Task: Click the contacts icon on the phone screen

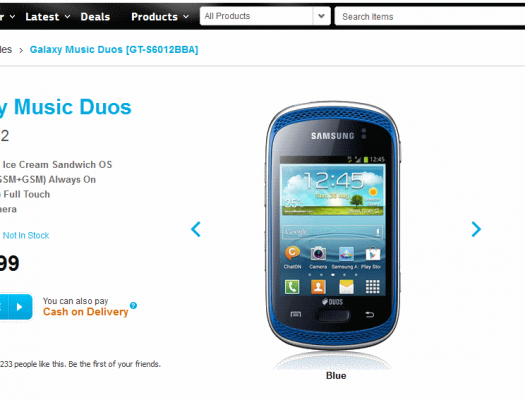Action: pos(318,287)
